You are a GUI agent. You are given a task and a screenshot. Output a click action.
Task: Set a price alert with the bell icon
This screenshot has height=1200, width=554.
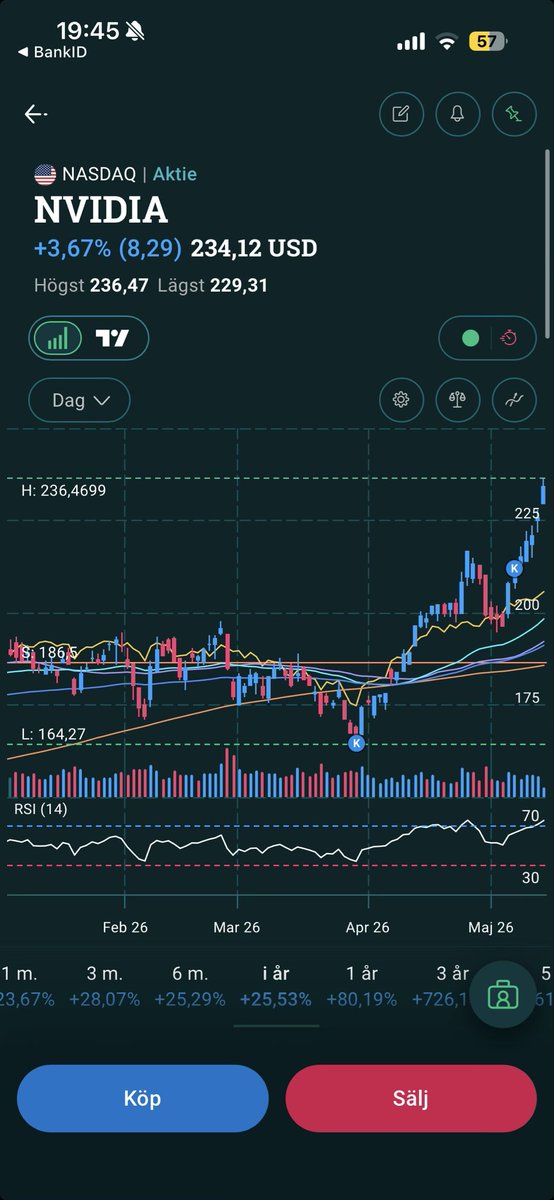pyautogui.click(x=458, y=114)
